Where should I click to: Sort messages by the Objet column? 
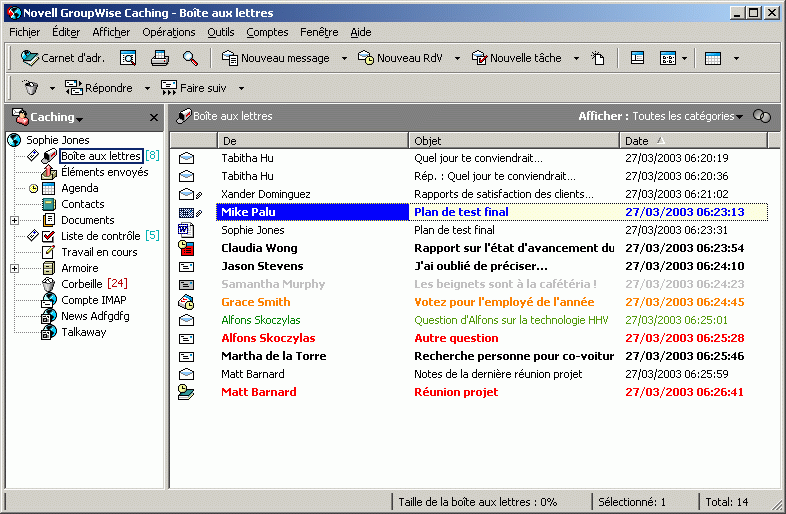click(x=514, y=141)
